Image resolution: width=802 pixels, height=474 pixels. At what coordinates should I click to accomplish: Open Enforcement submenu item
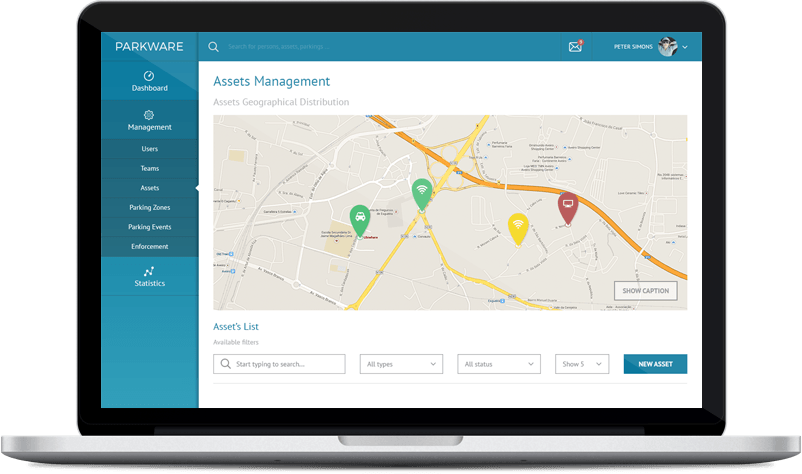149,246
